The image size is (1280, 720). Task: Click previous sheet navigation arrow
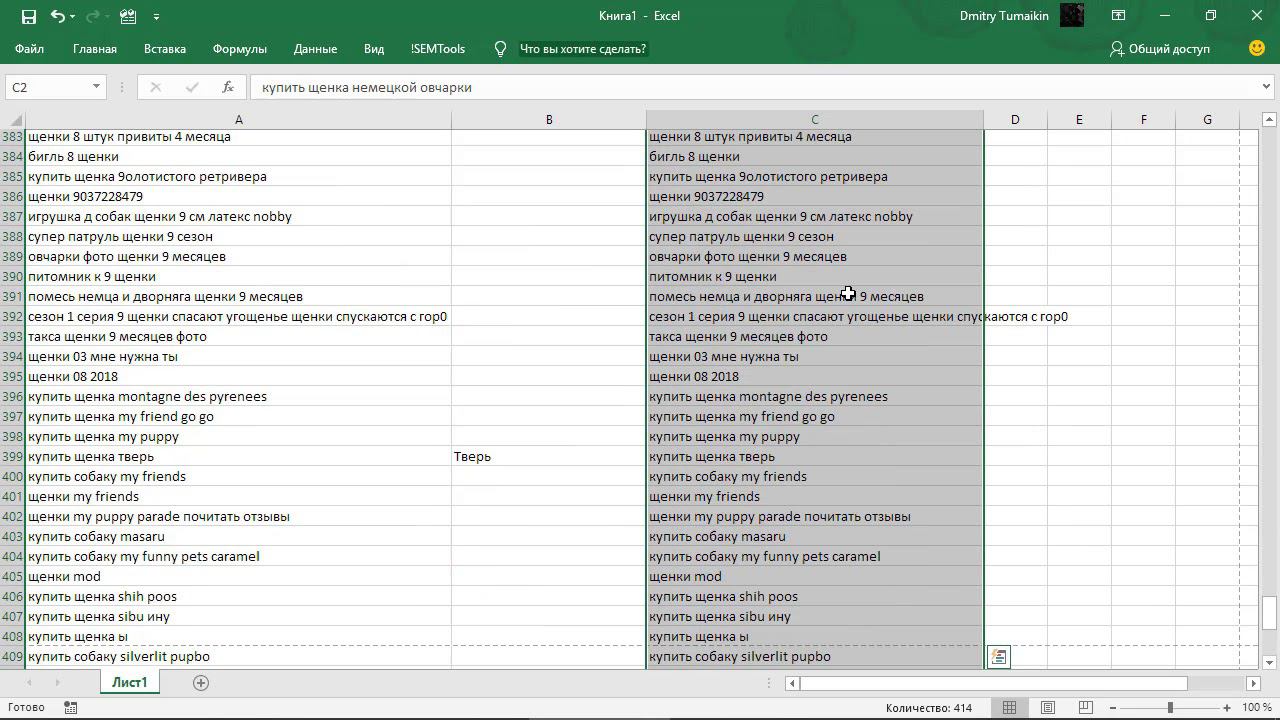[29, 682]
